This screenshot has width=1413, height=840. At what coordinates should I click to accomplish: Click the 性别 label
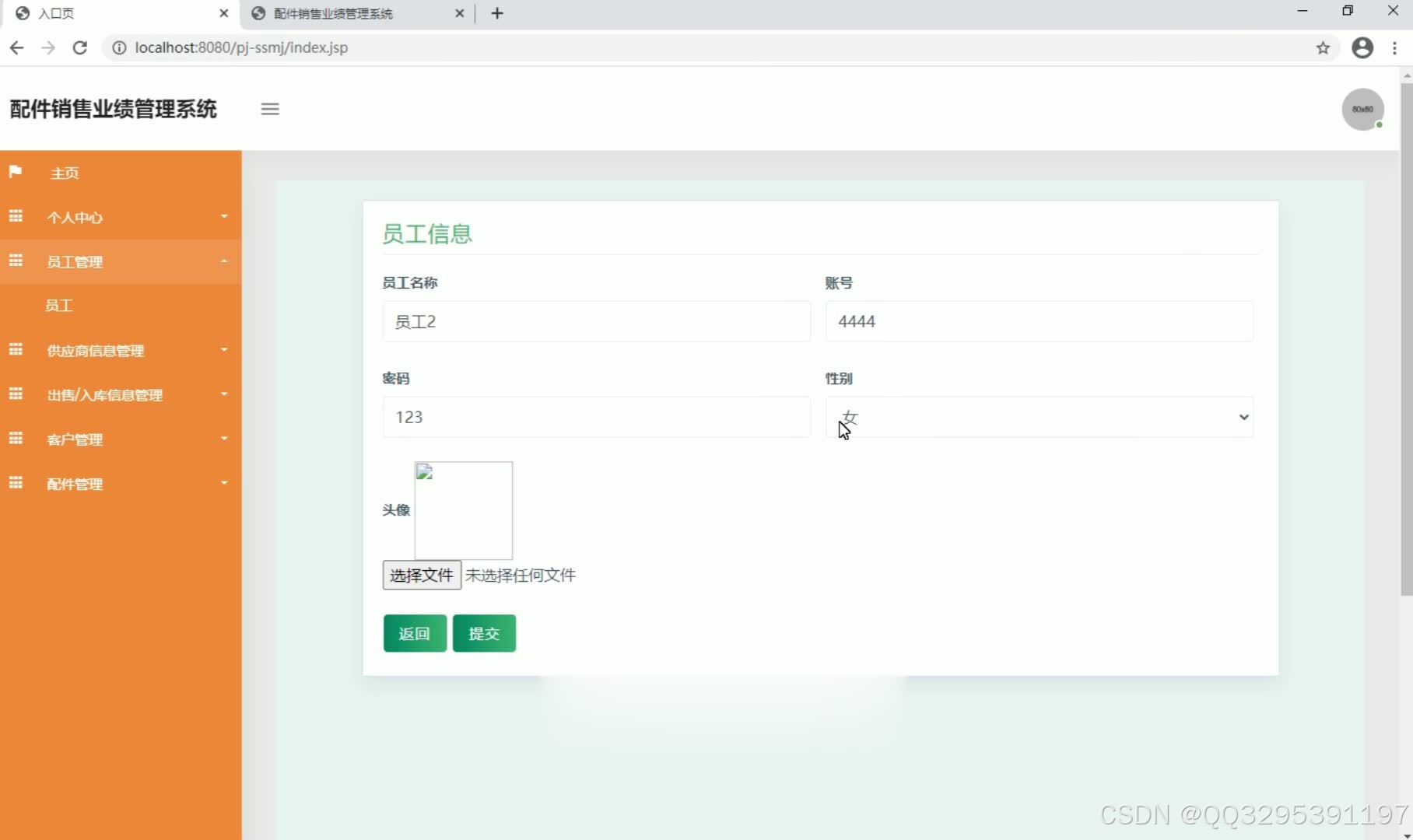pyautogui.click(x=839, y=379)
